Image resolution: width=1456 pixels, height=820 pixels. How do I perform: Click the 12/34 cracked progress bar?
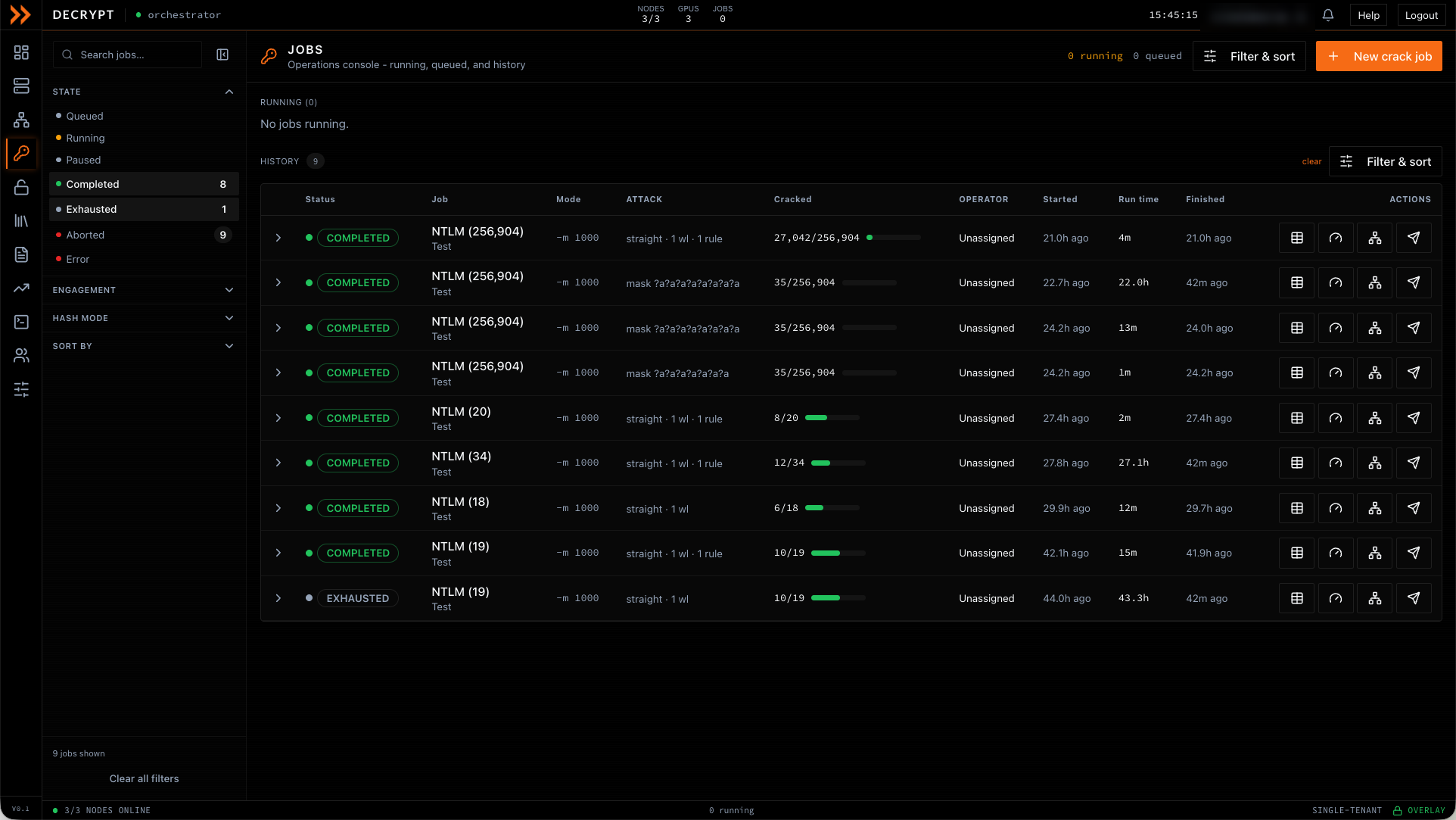838,463
